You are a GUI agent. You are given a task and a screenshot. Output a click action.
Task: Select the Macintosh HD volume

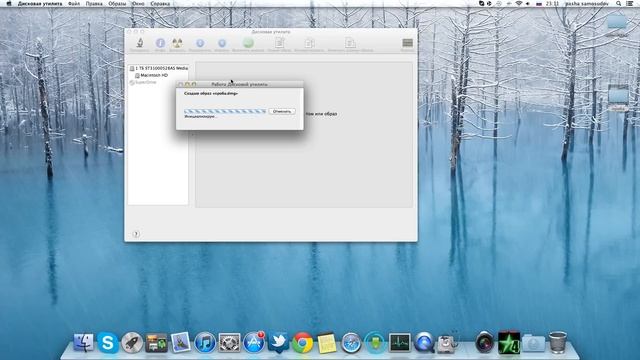(151, 76)
